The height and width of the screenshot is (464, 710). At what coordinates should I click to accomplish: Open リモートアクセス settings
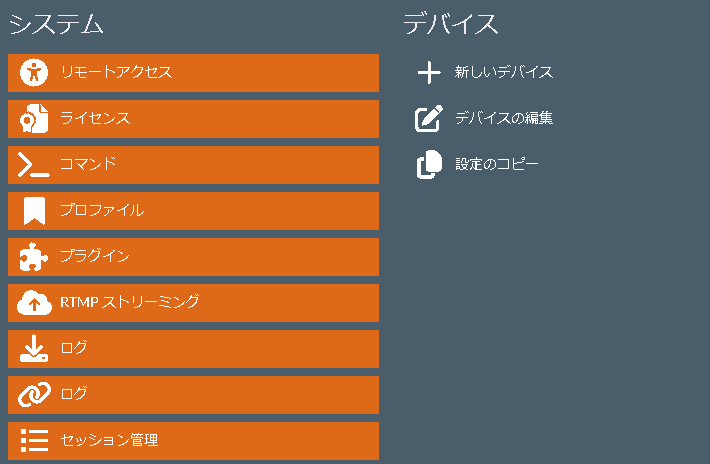193,73
